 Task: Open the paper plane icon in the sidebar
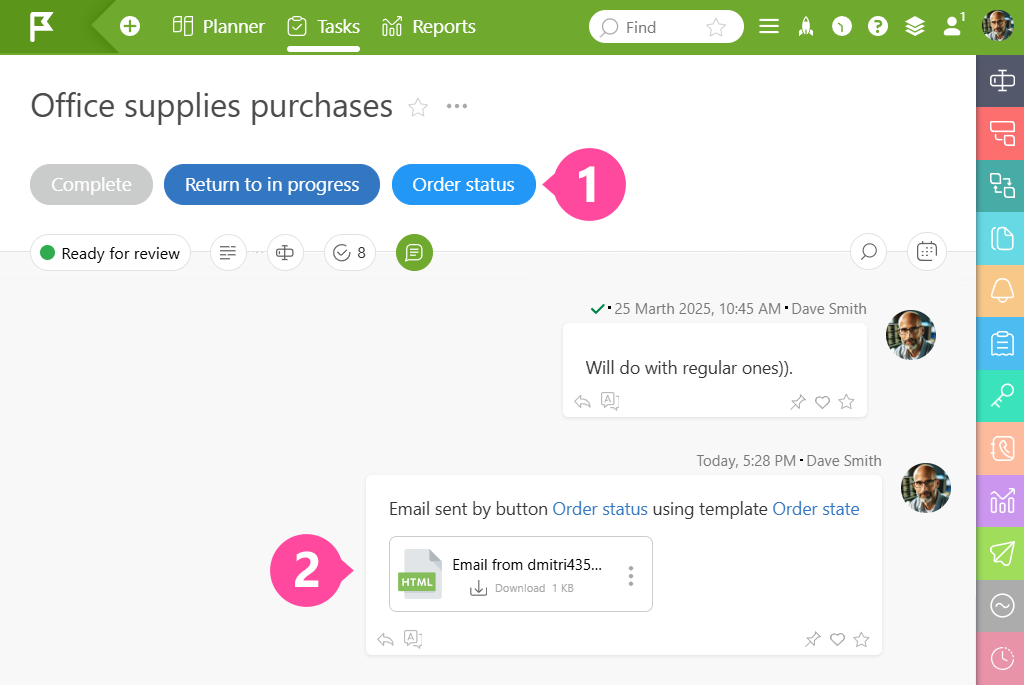[x=1000, y=554]
